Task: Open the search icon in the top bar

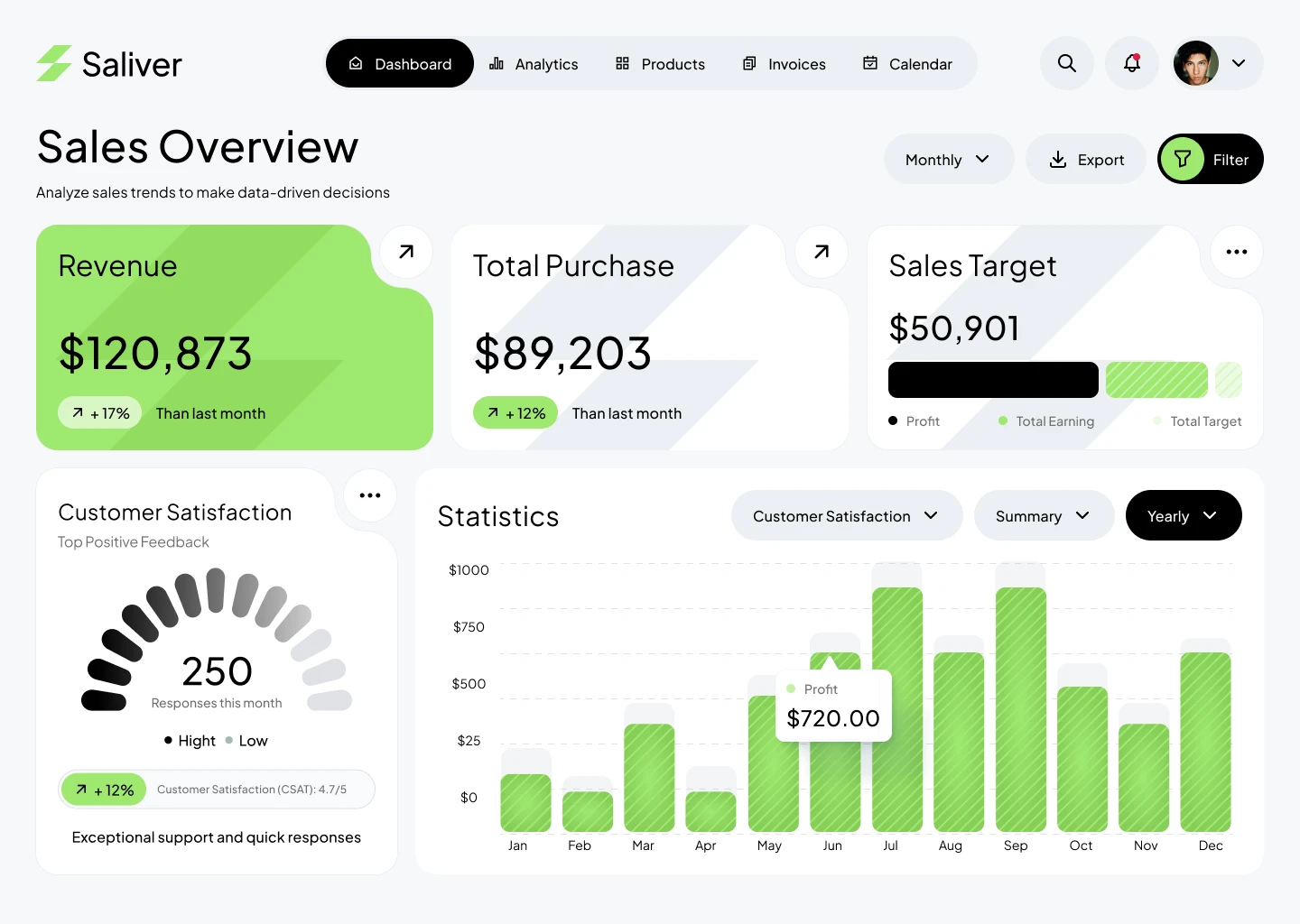Action: [x=1066, y=63]
